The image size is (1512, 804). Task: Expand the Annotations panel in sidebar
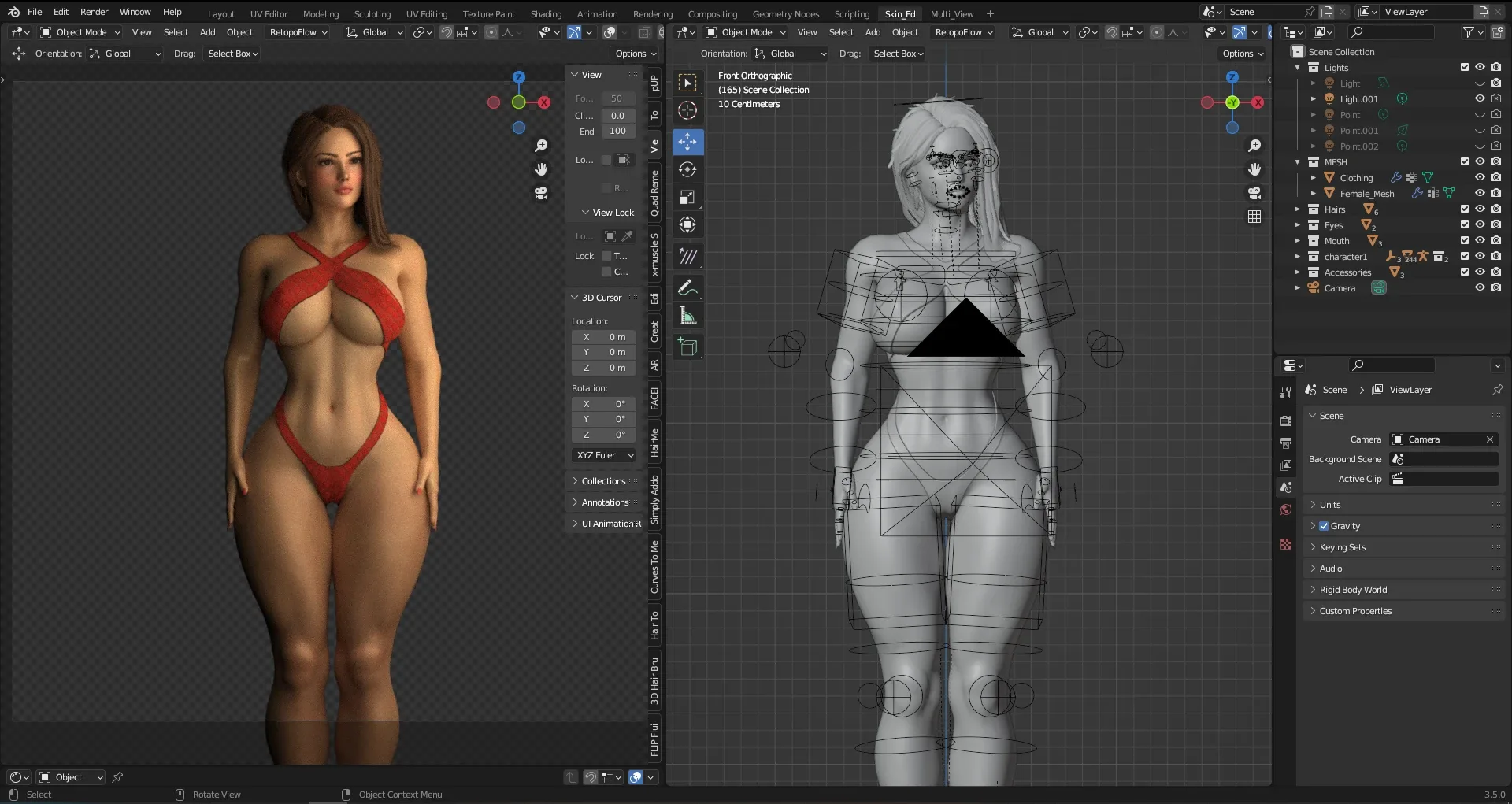coord(603,502)
